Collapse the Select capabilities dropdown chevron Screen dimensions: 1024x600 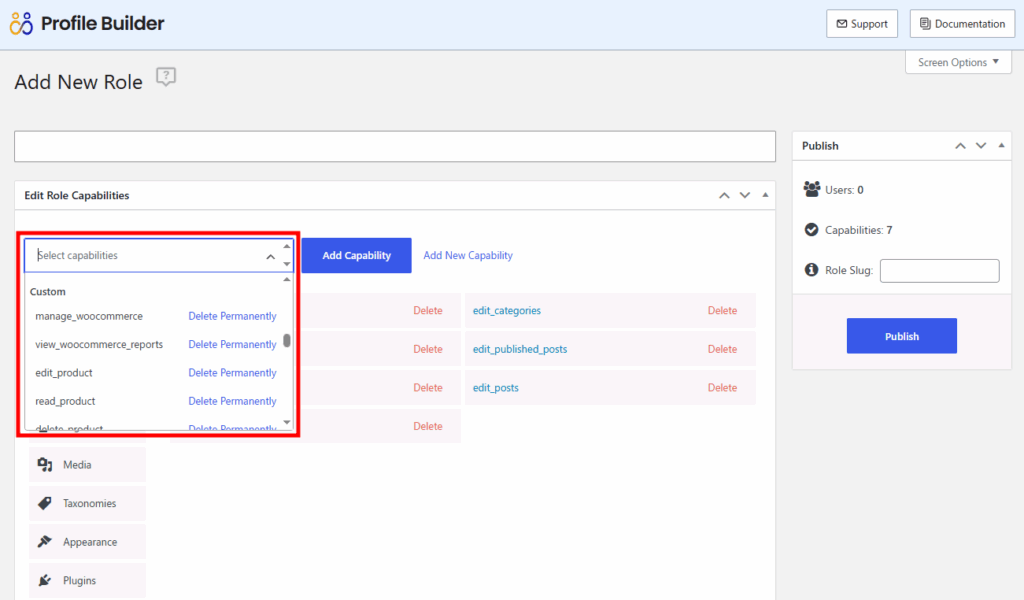coord(270,257)
